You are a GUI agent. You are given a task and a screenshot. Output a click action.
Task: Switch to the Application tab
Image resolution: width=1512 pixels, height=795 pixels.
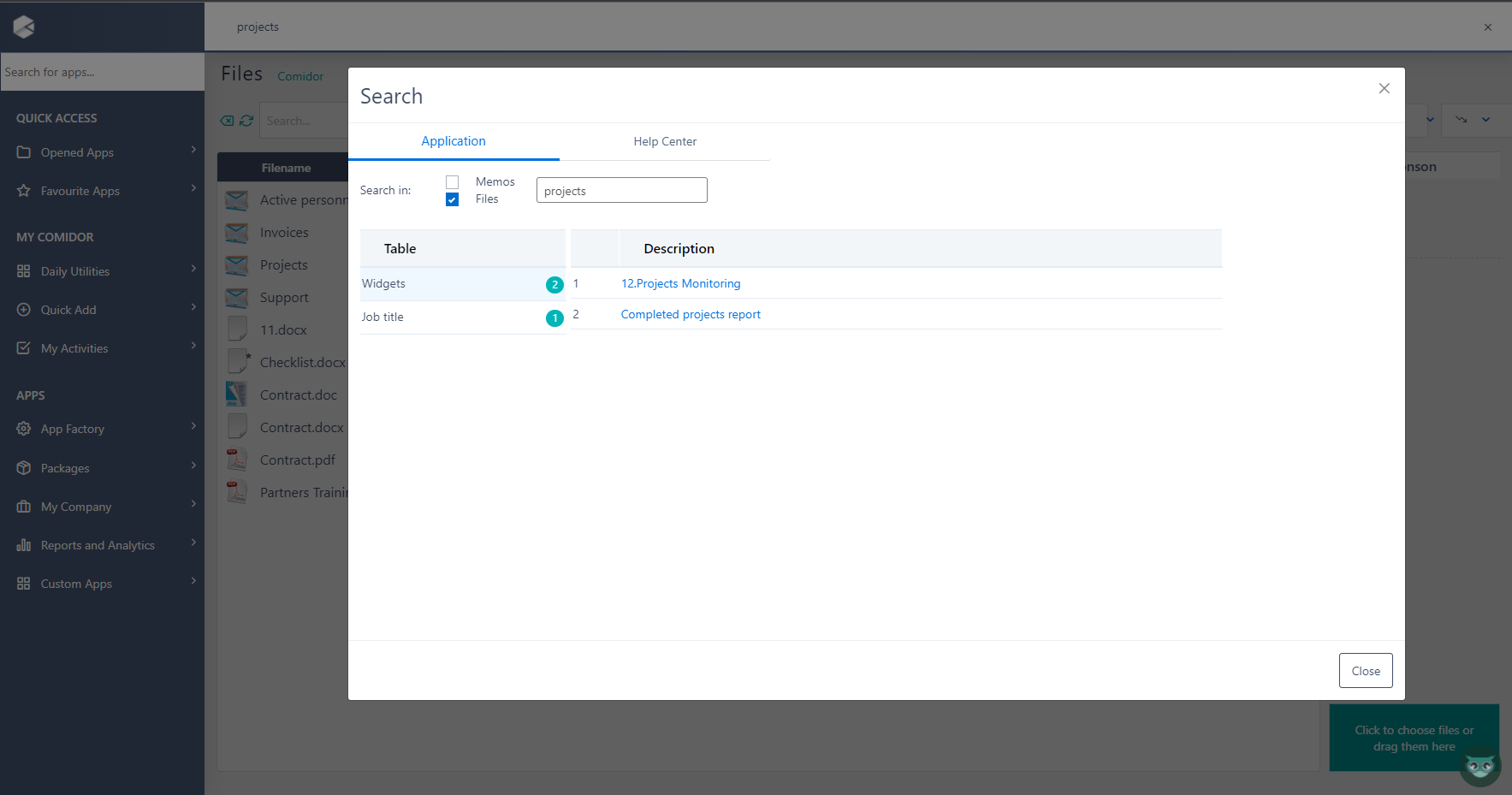point(454,141)
